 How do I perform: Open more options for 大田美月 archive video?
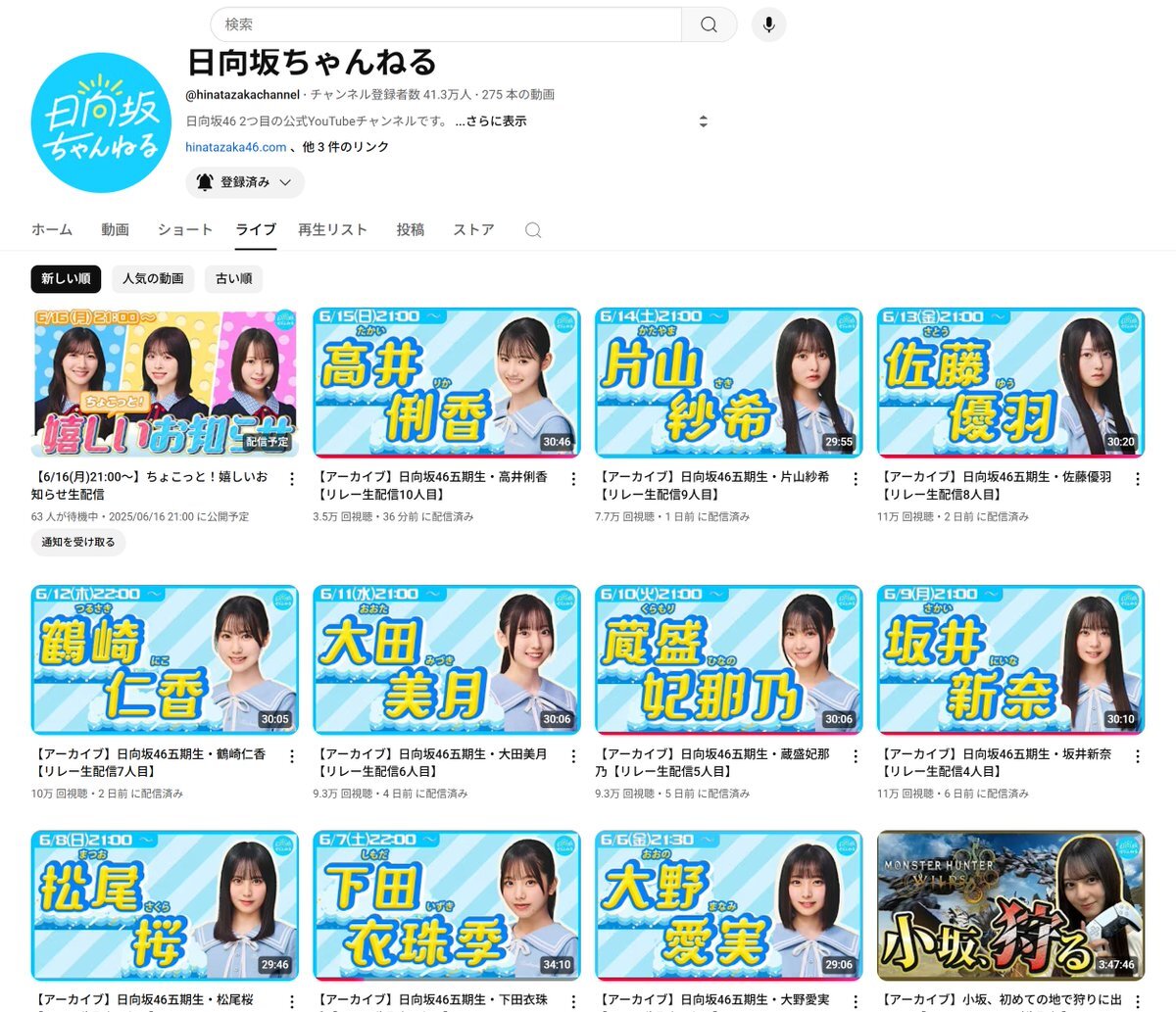coord(573,756)
